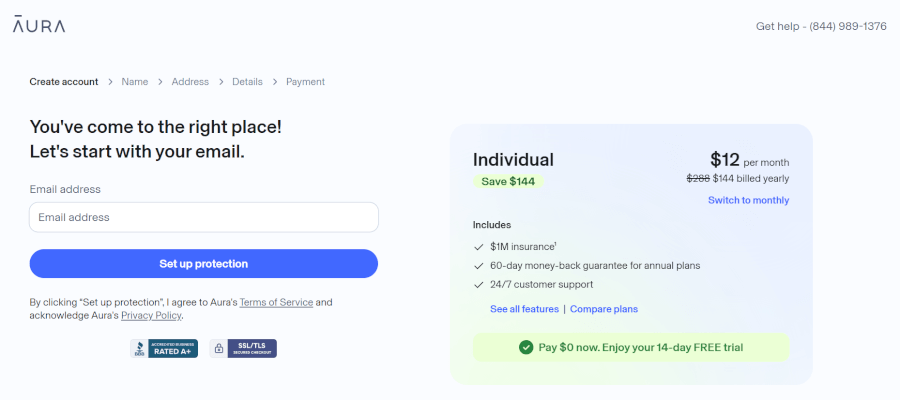Click the SSL/TLS secured checkout badge
The width and height of the screenshot is (900, 400).
[243, 348]
